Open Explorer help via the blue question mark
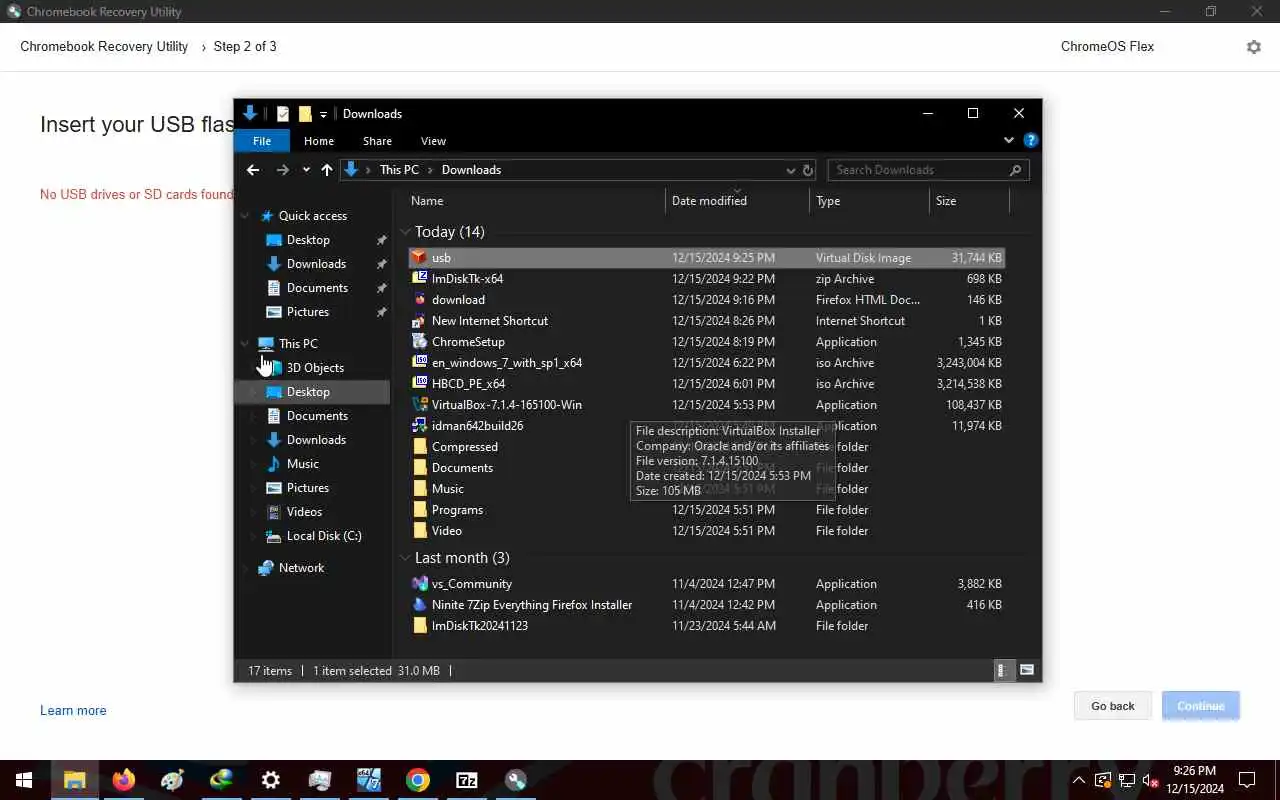 coord(1031,141)
